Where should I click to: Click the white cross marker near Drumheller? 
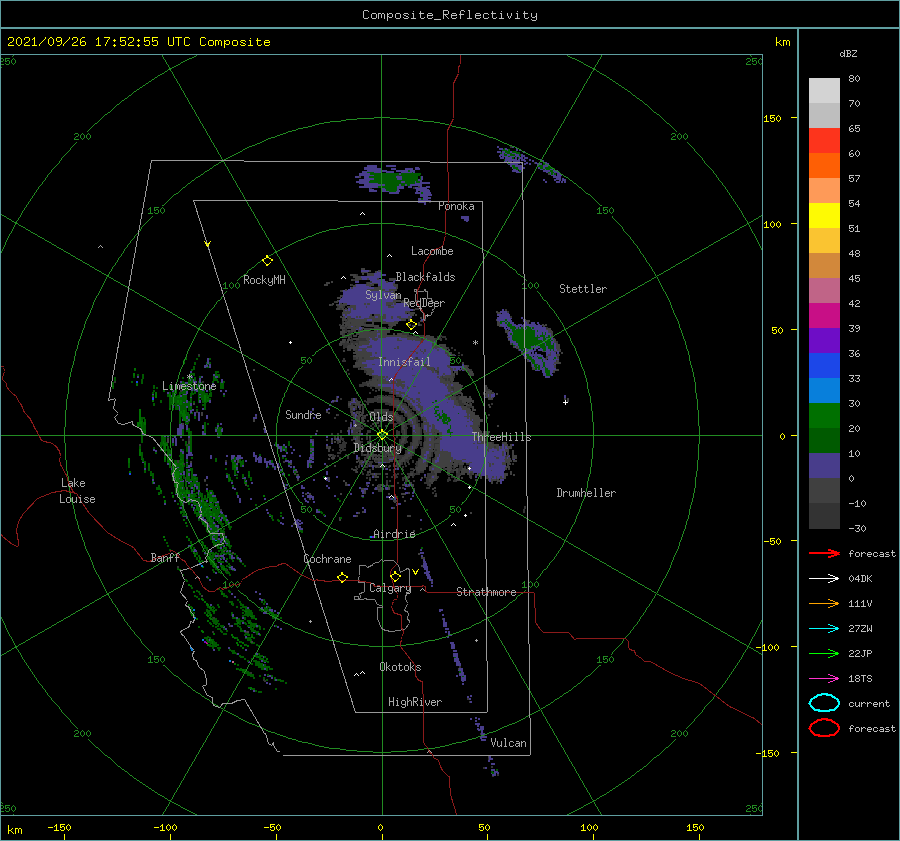pyautogui.click(x=565, y=402)
